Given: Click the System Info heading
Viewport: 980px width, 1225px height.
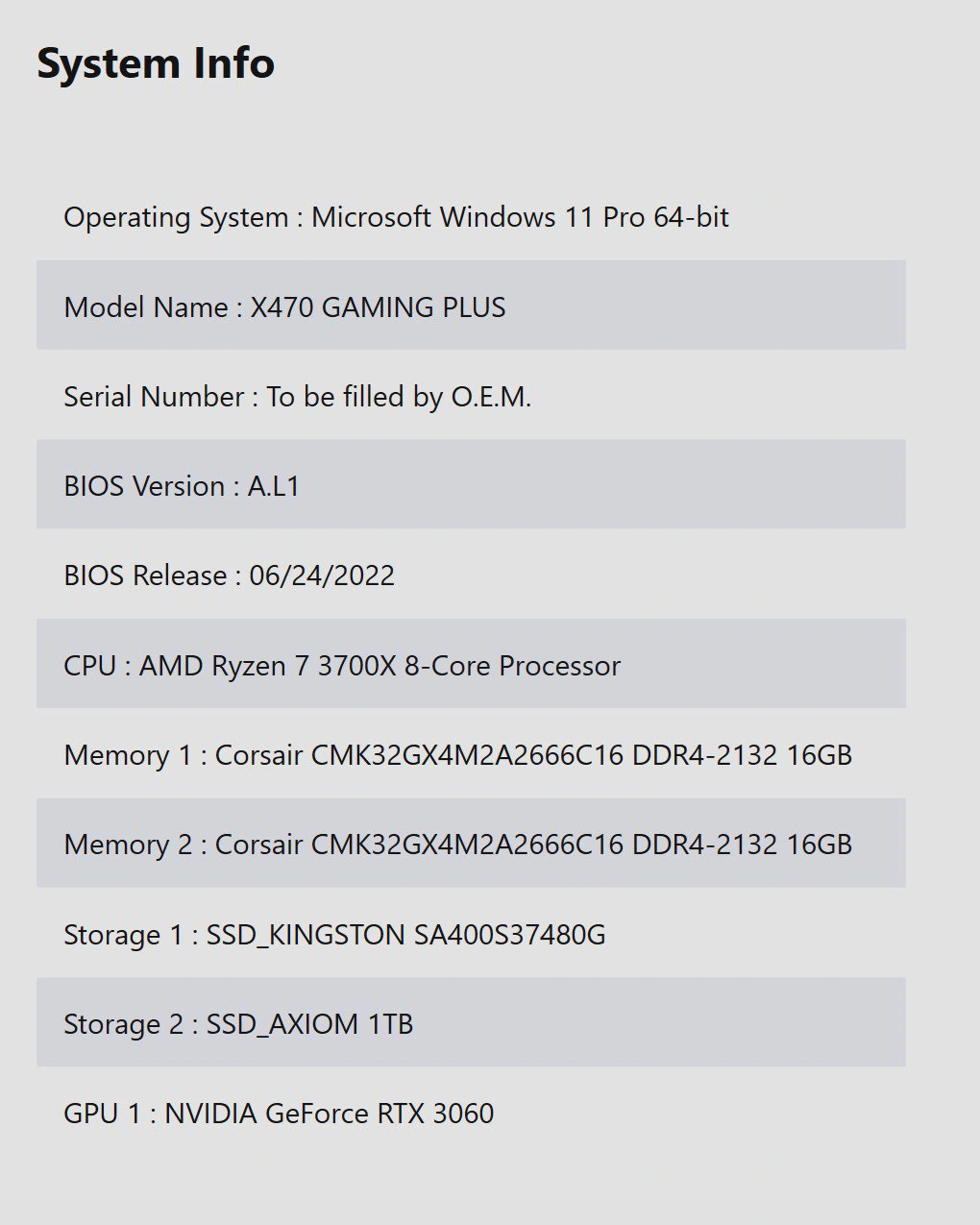Looking at the screenshot, I should tap(156, 64).
